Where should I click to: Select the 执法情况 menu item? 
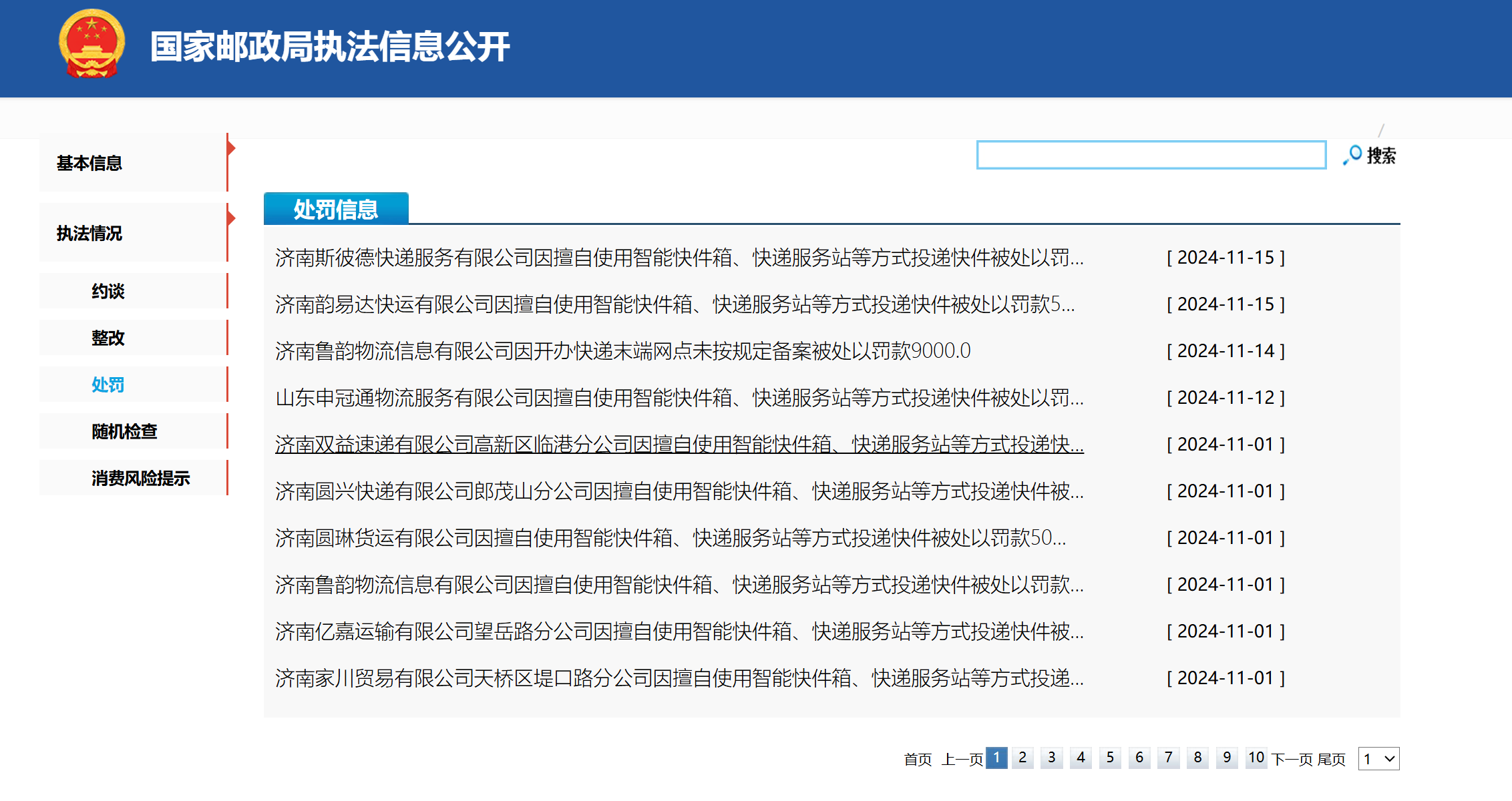point(89,234)
